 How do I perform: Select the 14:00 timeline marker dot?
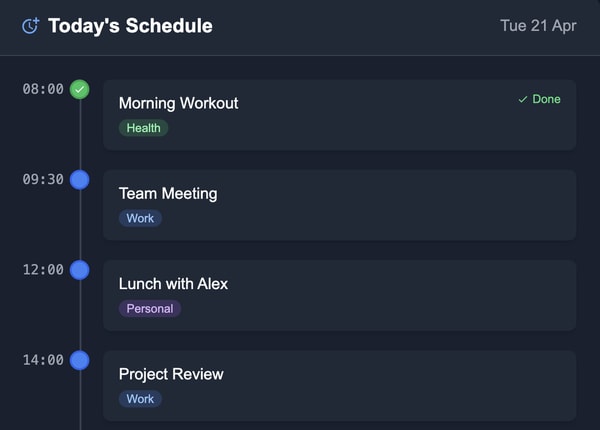(x=80, y=360)
